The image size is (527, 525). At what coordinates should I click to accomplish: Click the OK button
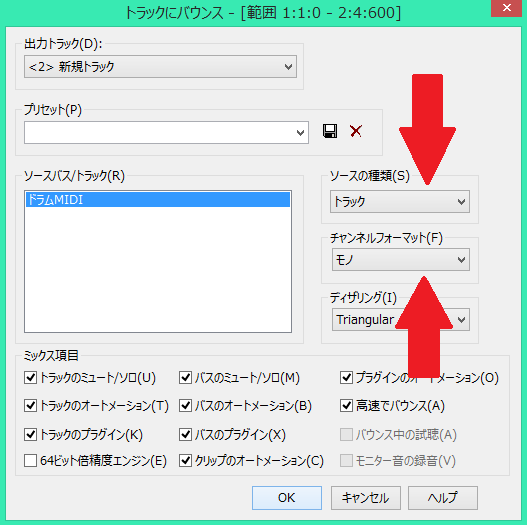point(287,498)
